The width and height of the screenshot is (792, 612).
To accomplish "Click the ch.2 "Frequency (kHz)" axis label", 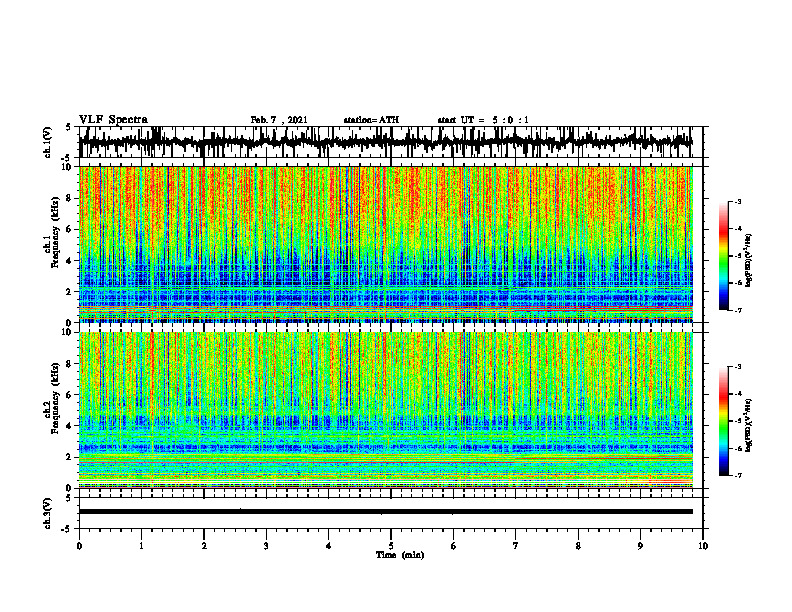I will point(56,398).
